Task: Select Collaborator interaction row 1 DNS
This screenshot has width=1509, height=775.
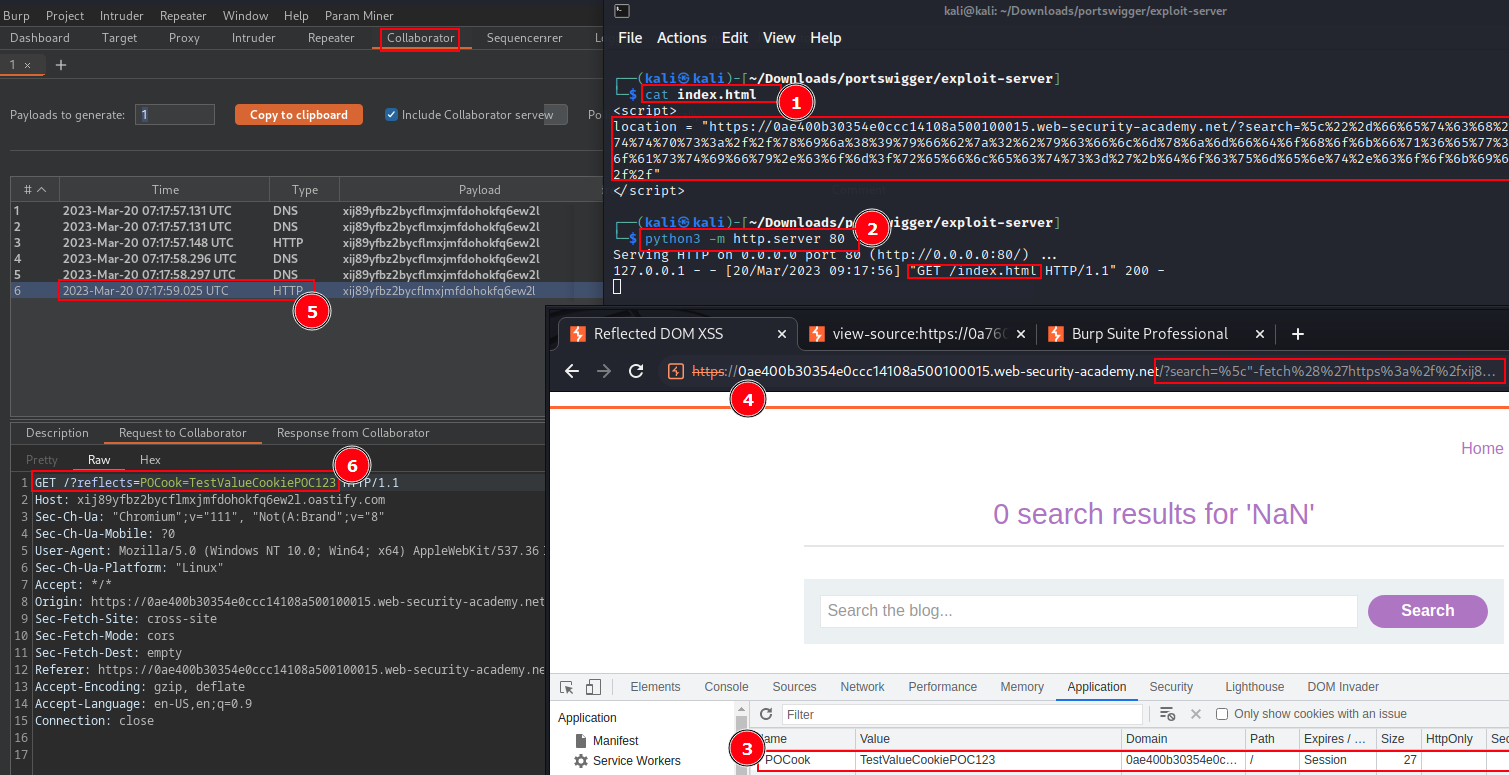Action: 305,211
